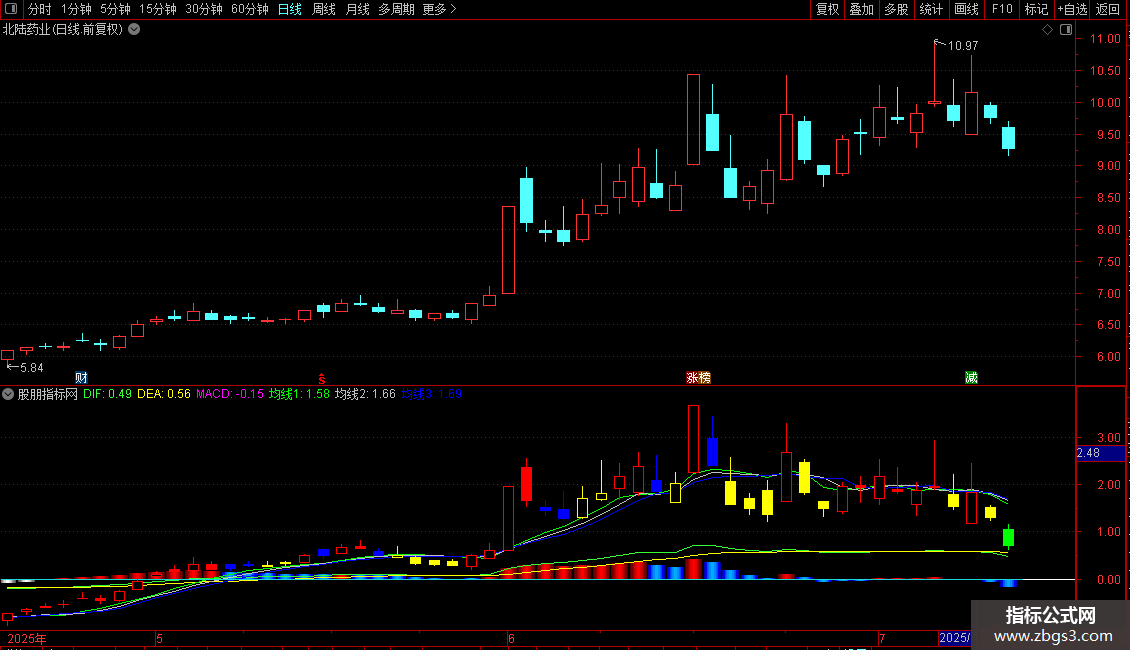The image size is (1130, 650).
Task: Click the 10.97 high price label
Action: (x=963, y=46)
